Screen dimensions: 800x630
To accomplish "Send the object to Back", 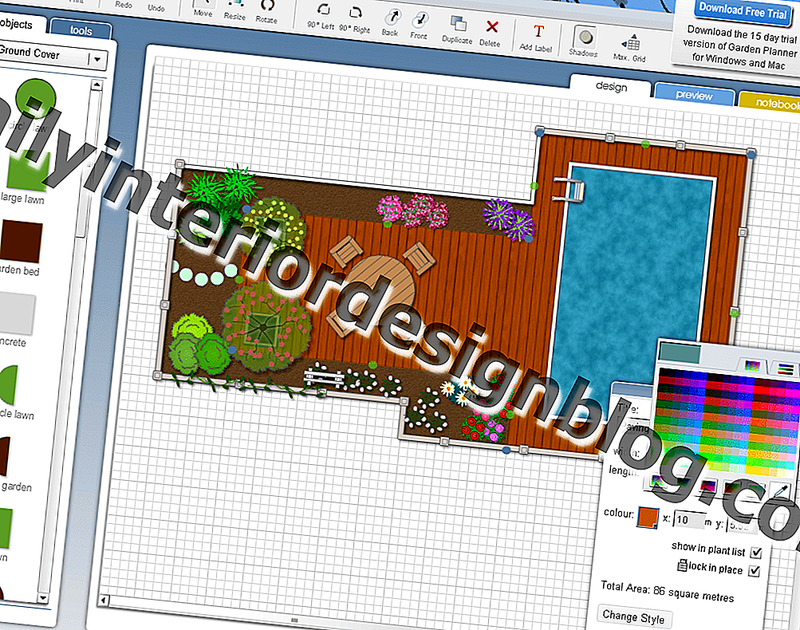I will tap(390, 24).
